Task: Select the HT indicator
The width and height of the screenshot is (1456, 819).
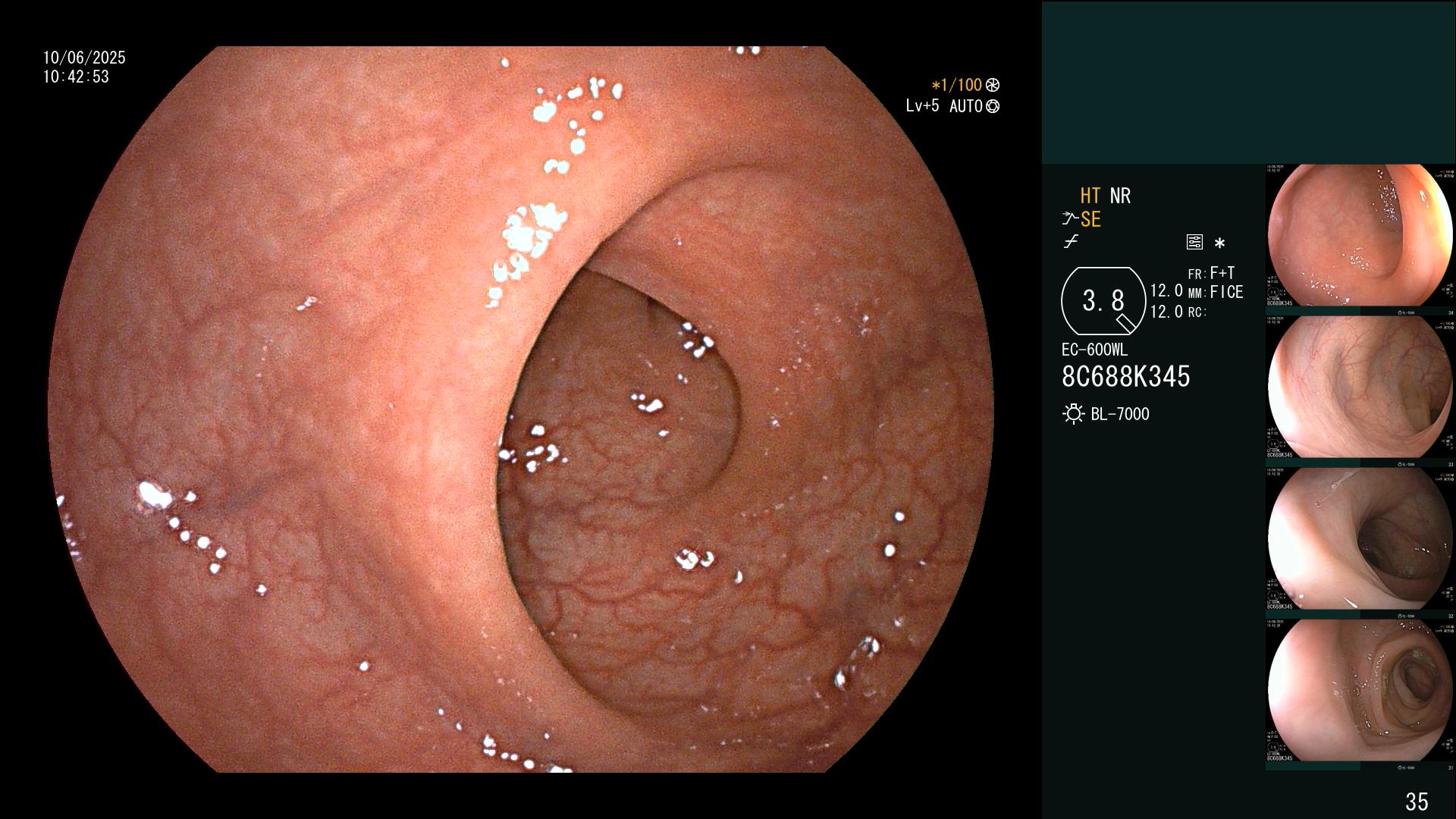Action: pyautogui.click(x=1090, y=196)
